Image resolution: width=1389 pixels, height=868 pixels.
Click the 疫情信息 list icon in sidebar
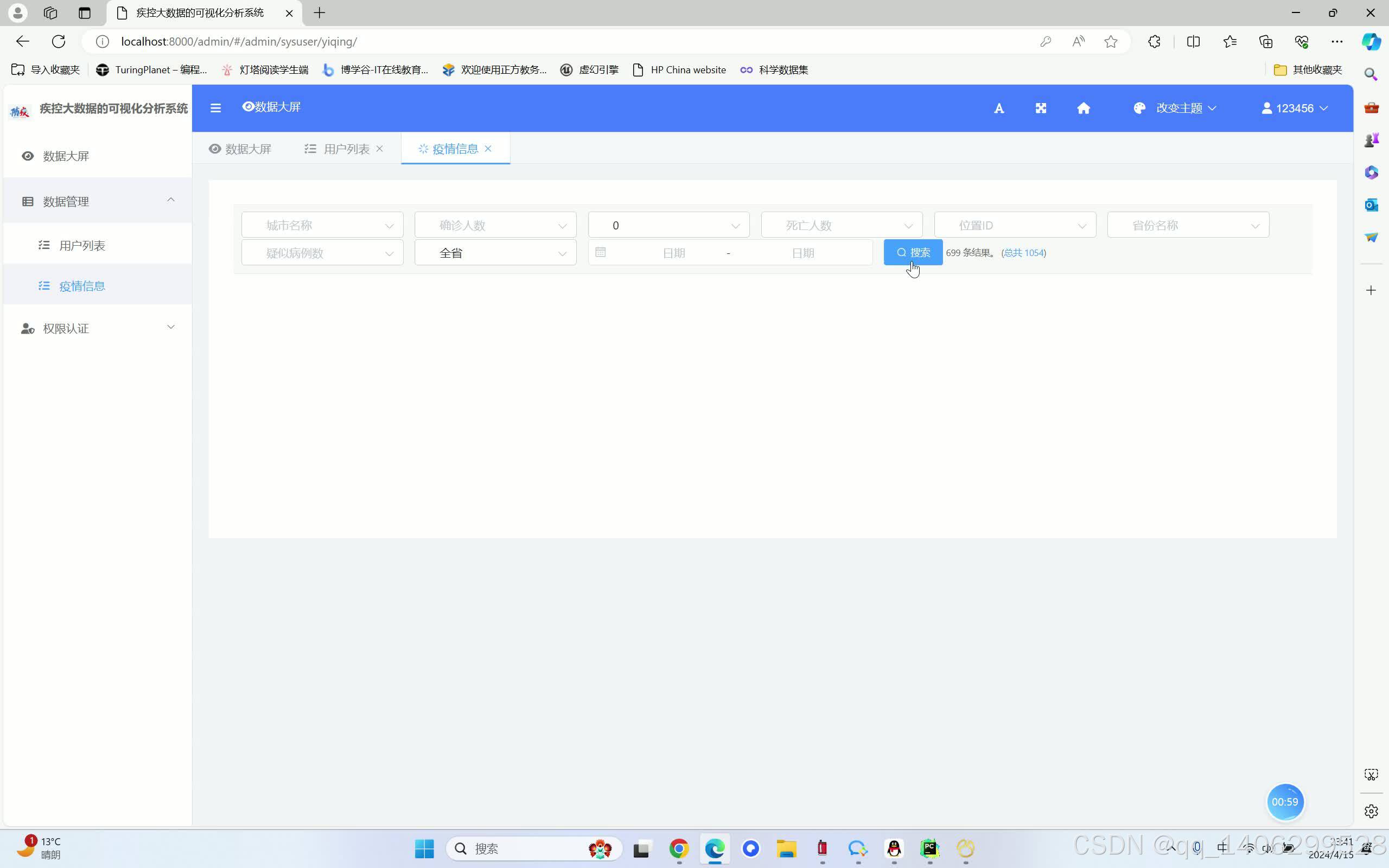coord(43,285)
